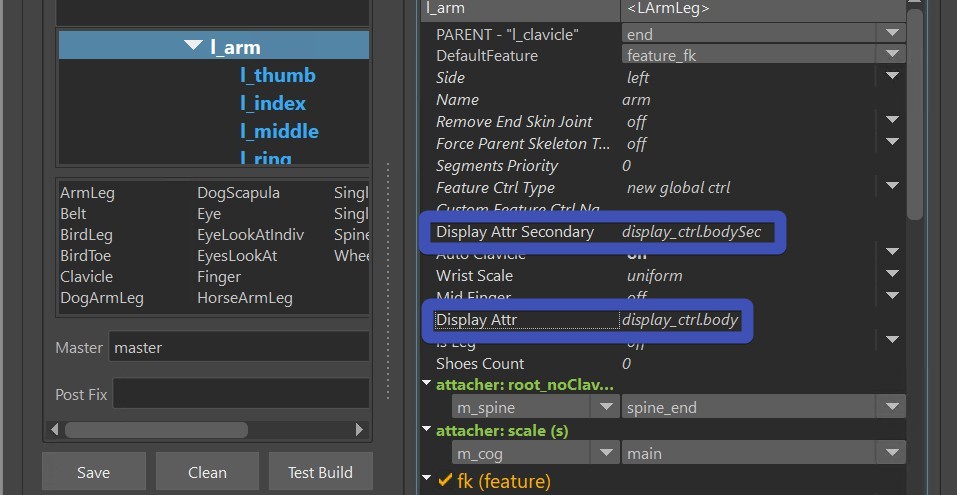Toggle the fk feature checkmark
The width and height of the screenshot is (957, 495).
(446, 480)
